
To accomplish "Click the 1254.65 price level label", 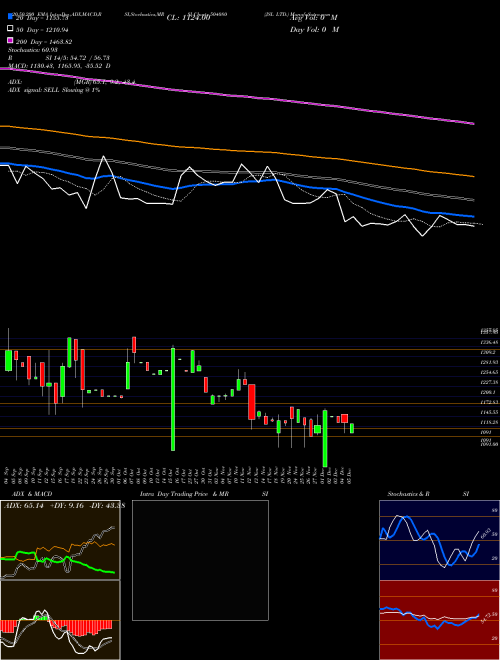I will pos(489,372).
